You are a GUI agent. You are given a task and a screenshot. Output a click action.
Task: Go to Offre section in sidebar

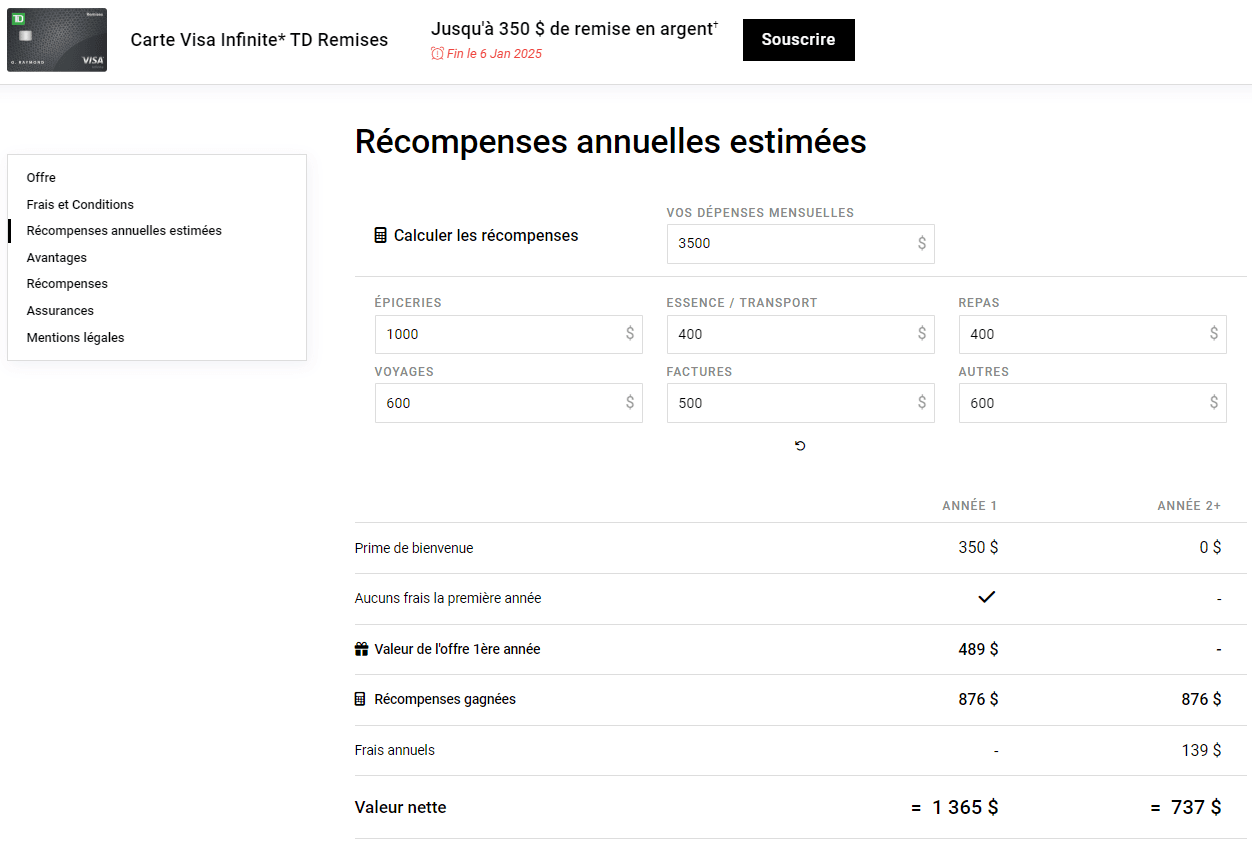tap(41, 178)
